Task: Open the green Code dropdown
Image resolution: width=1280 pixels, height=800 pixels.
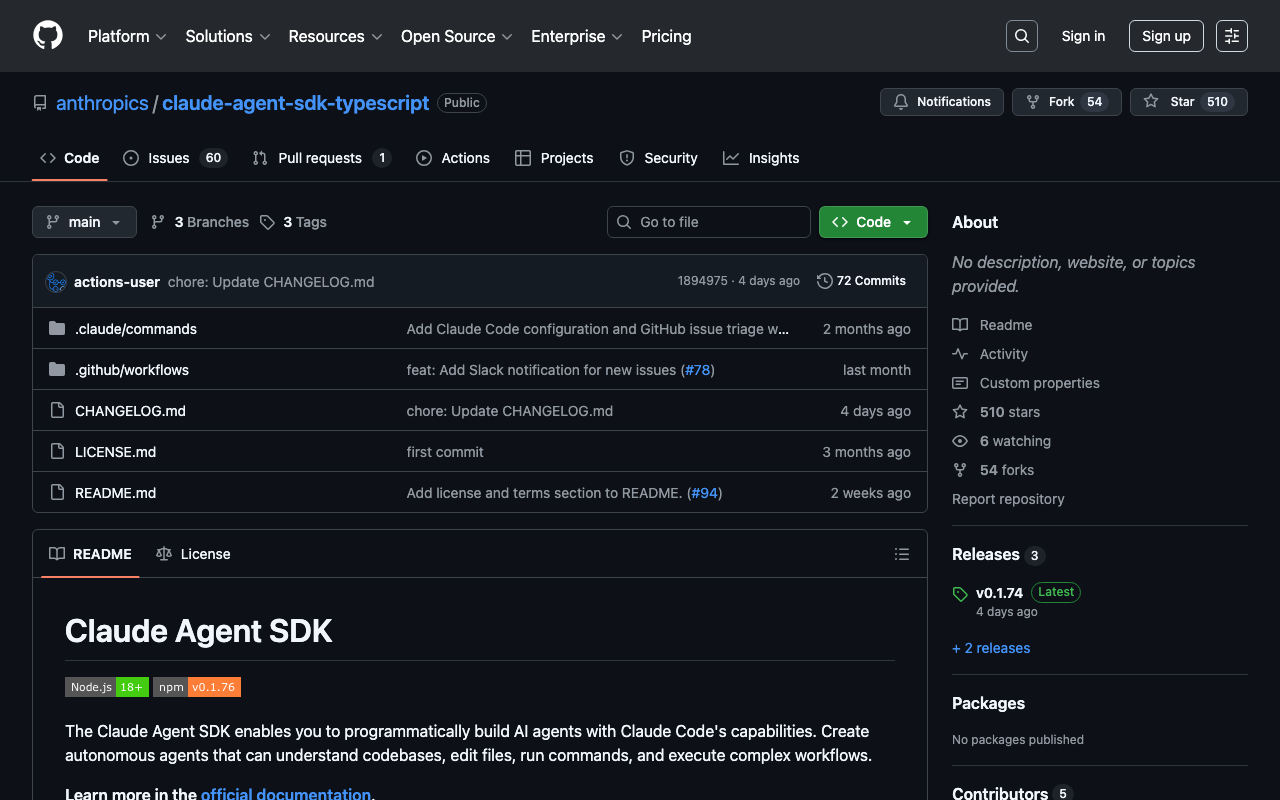Action: [873, 222]
